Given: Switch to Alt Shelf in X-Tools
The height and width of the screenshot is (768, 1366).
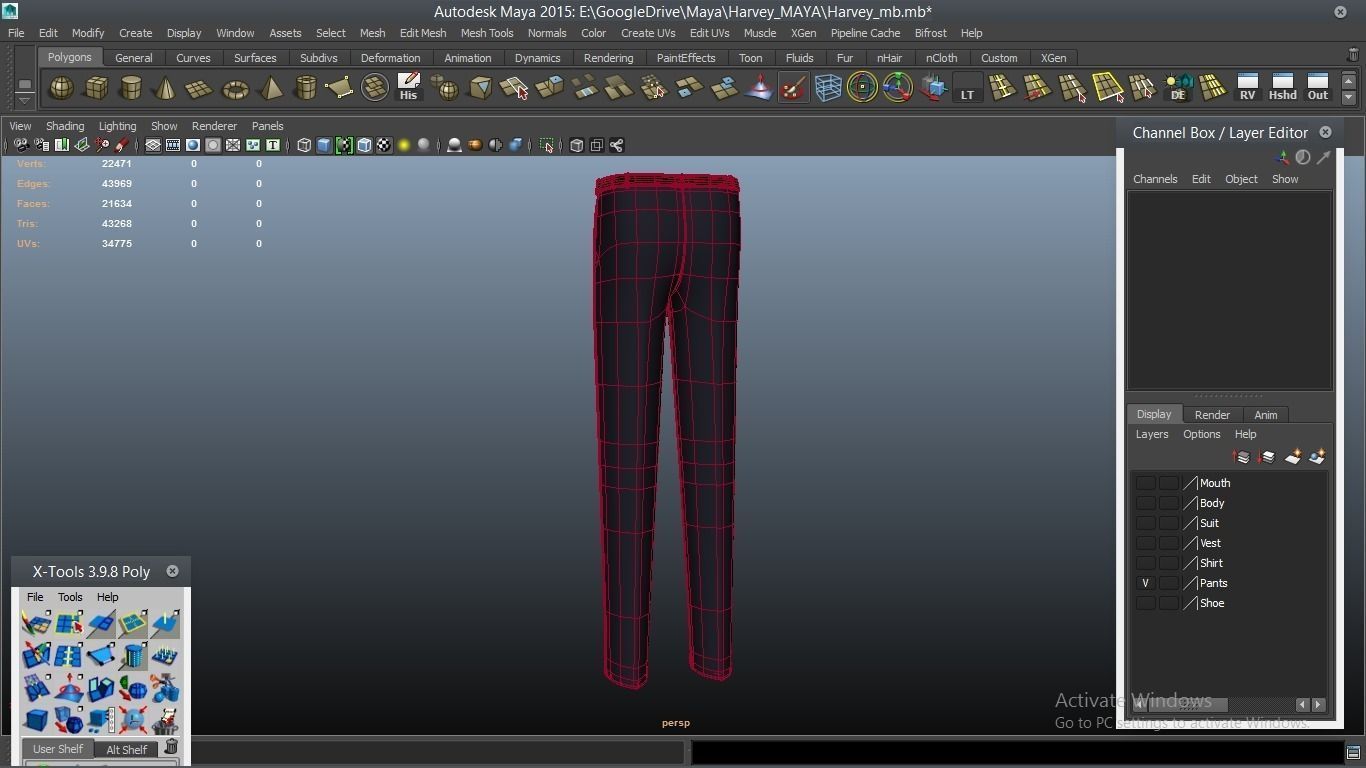Looking at the screenshot, I should pyautogui.click(x=126, y=749).
